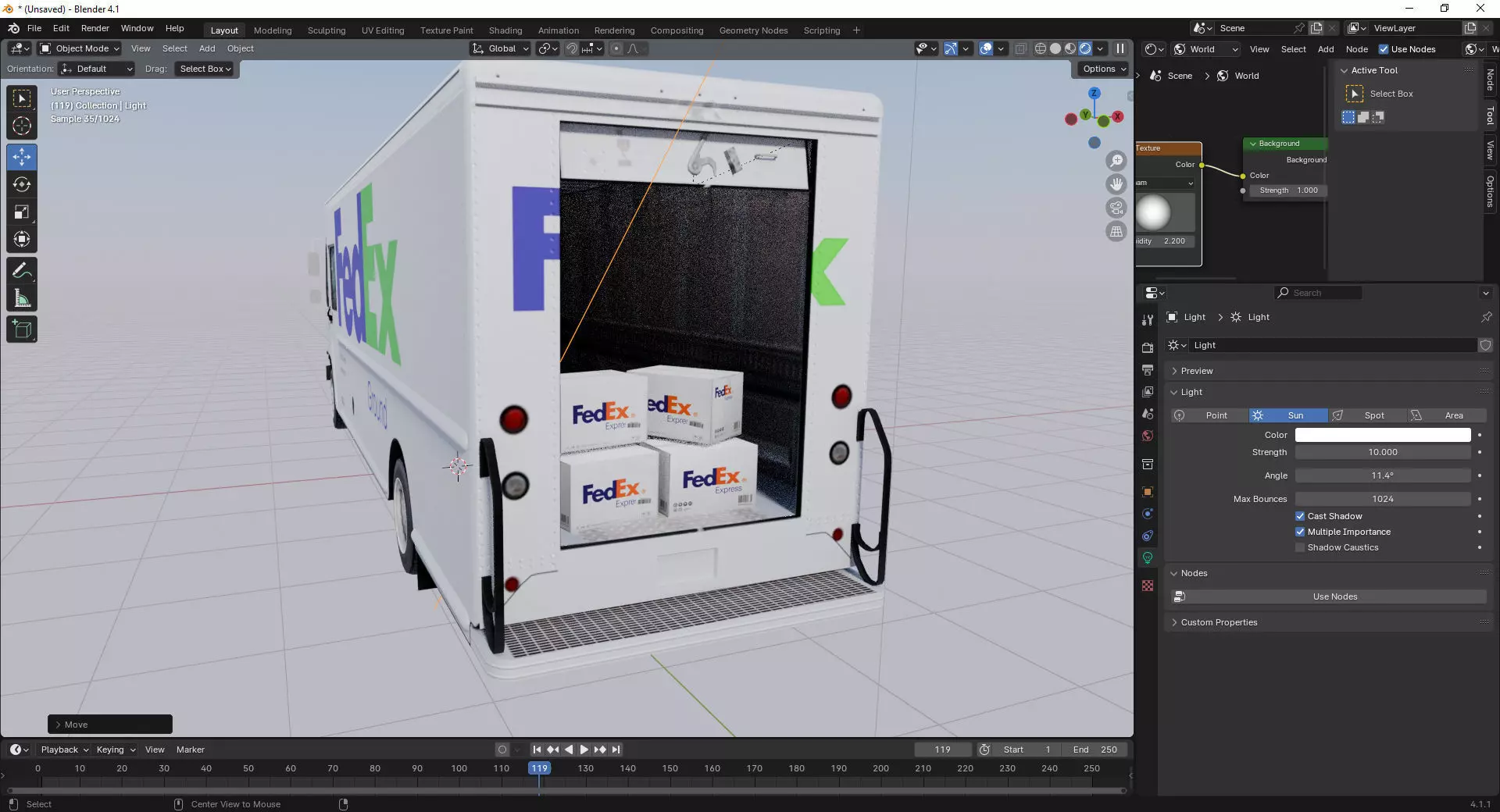The height and width of the screenshot is (812, 1500).
Task: Enable wireframe viewport shading
Action: 1041,48
